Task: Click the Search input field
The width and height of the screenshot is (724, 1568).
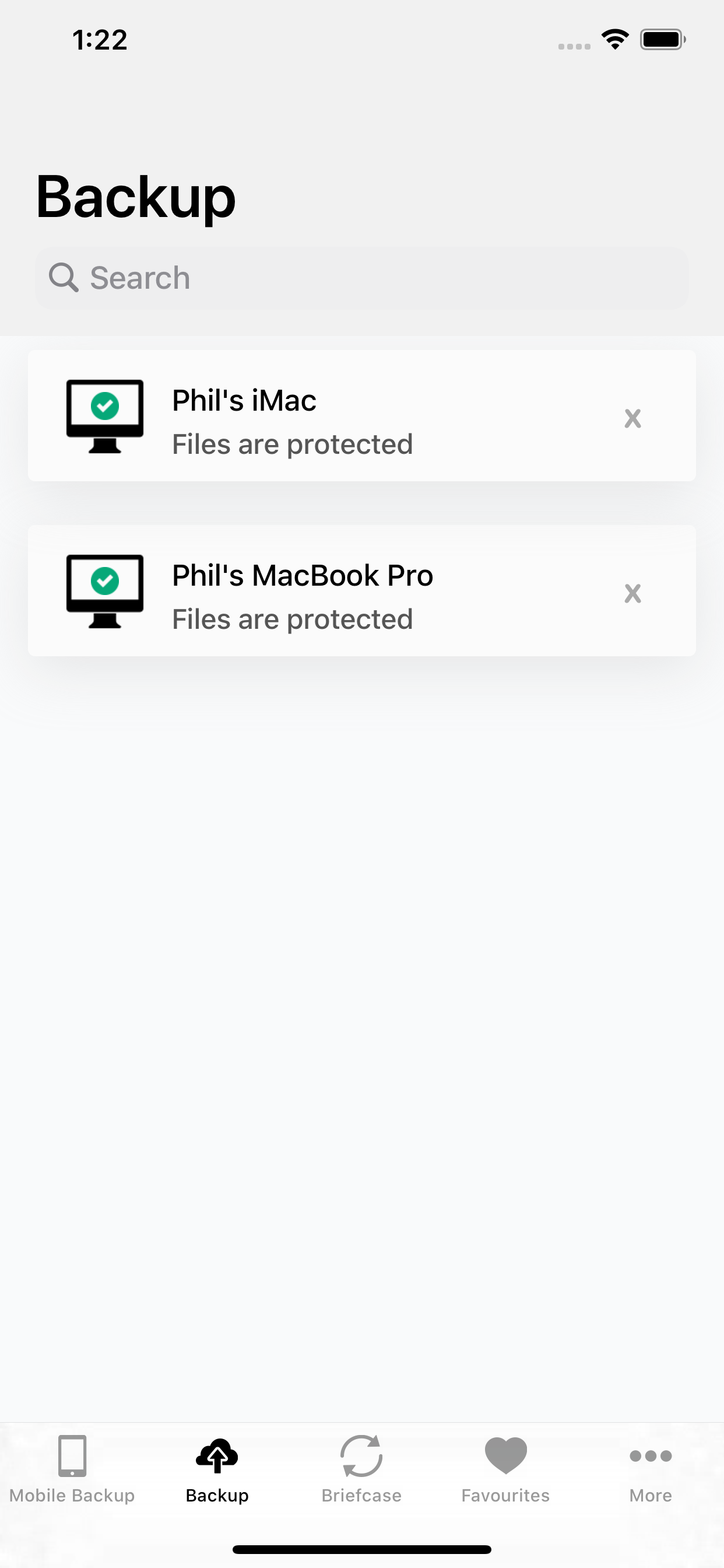Action: 361,277
